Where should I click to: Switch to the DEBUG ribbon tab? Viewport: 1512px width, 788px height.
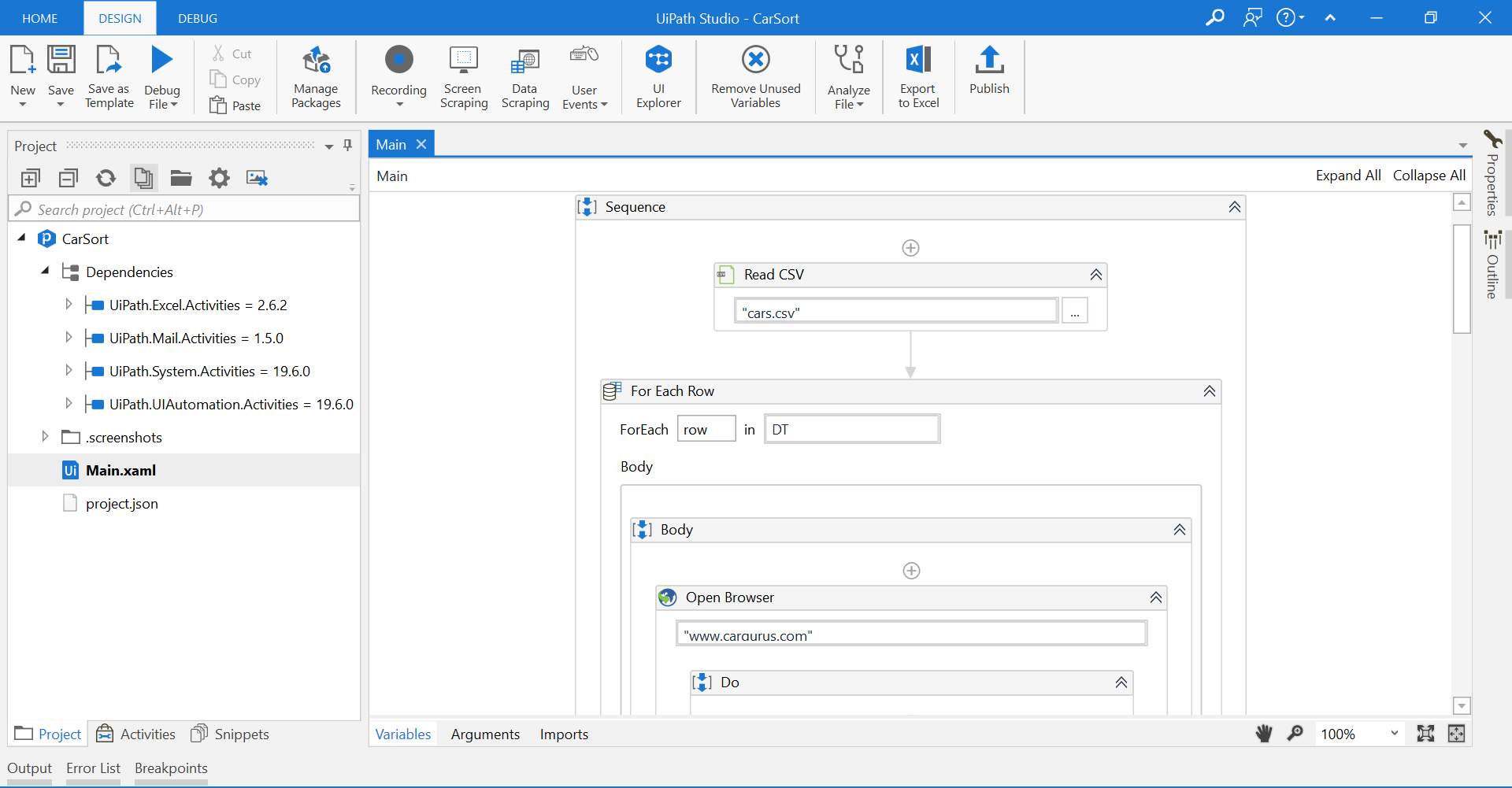(x=198, y=18)
